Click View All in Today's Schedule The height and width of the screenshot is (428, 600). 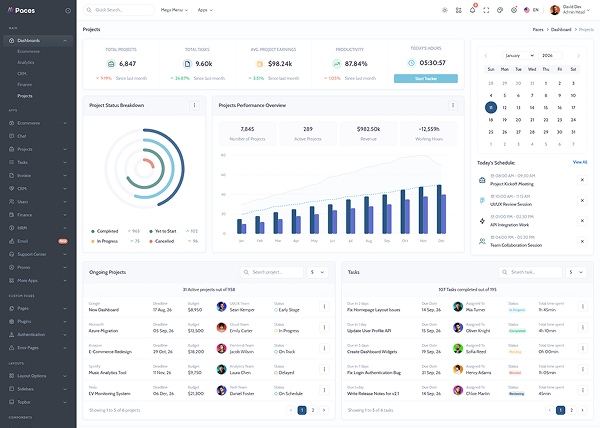point(579,161)
